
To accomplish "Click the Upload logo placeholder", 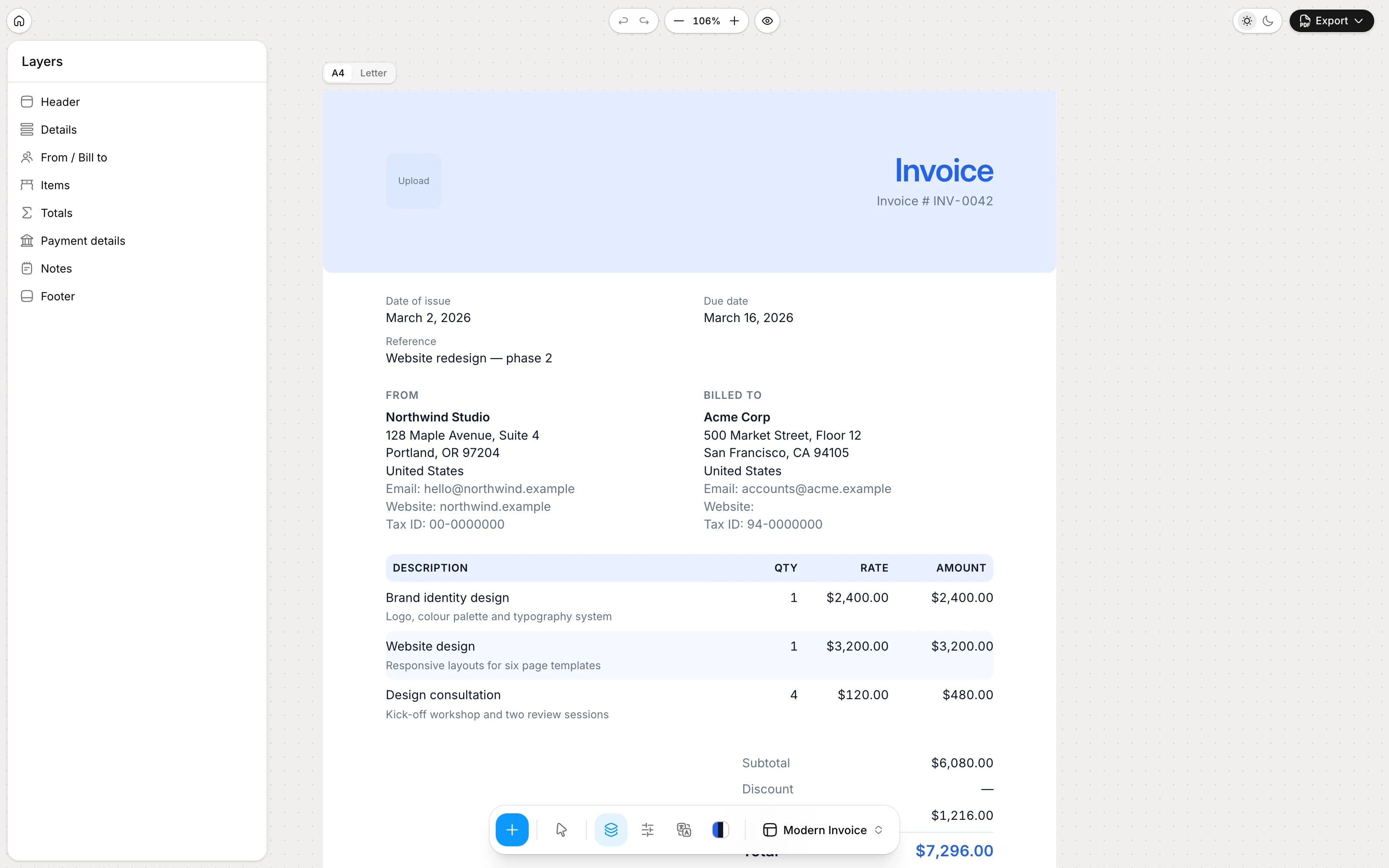I will pos(414,181).
